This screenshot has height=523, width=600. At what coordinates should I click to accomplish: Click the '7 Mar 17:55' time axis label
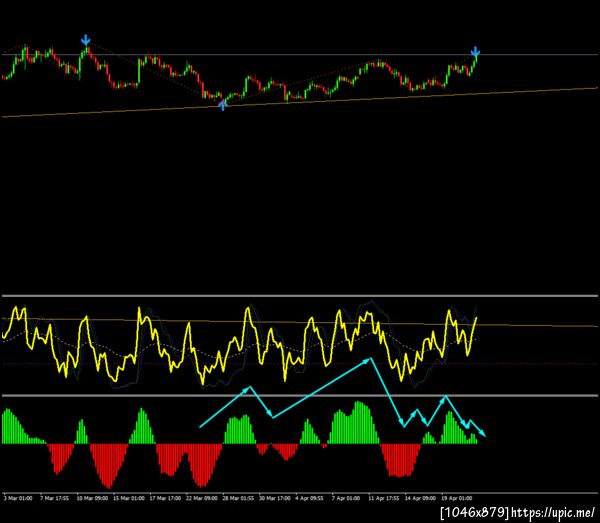(55, 498)
